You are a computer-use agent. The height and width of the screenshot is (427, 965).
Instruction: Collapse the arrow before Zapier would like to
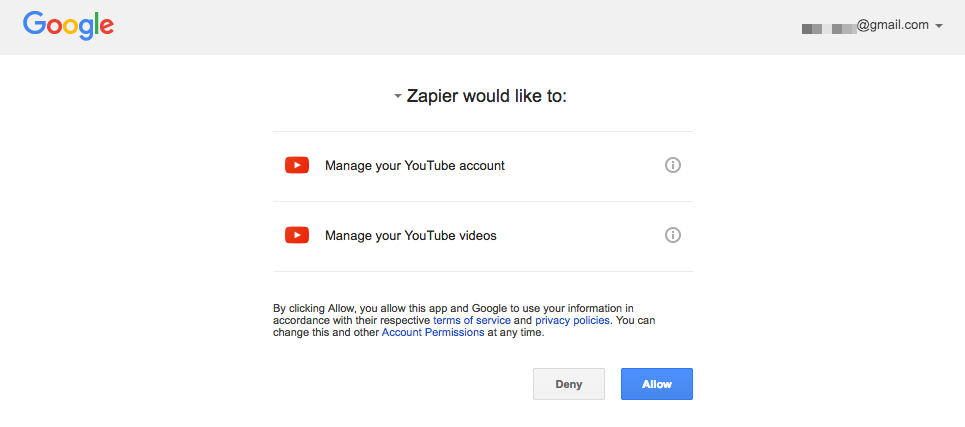(x=398, y=97)
